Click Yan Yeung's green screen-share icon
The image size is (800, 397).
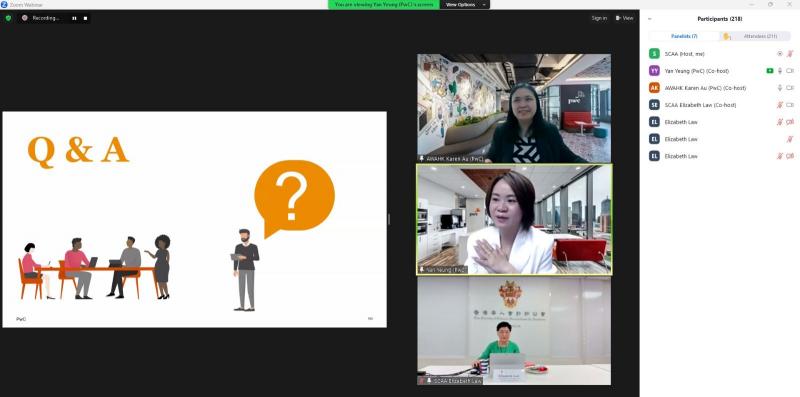[x=769, y=71]
